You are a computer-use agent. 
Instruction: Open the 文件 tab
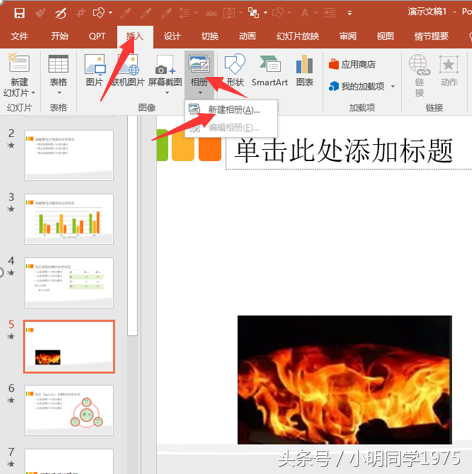[19, 36]
